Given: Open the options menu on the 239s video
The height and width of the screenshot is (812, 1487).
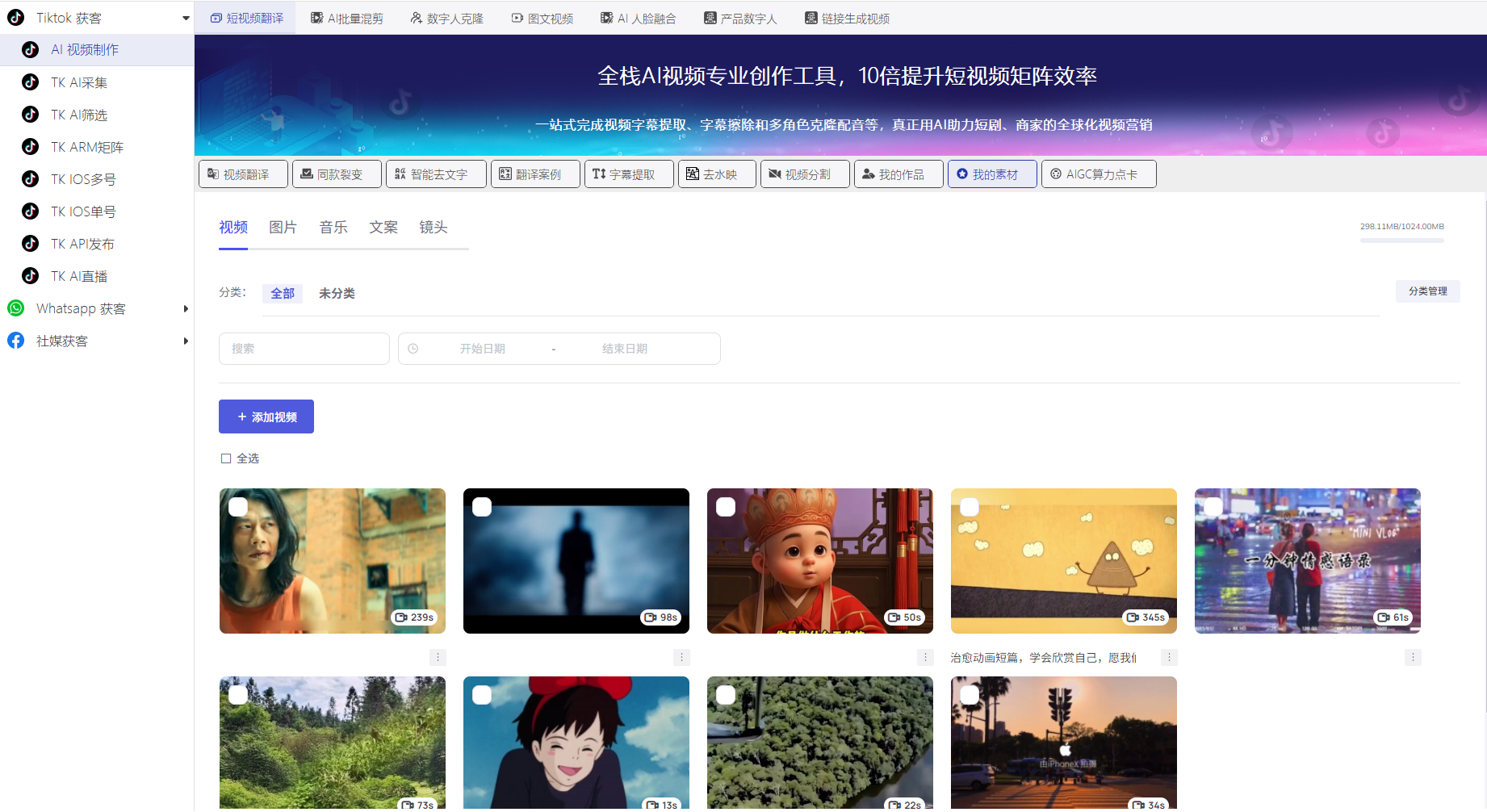Looking at the screenshot, I should (x=438, y=657).
